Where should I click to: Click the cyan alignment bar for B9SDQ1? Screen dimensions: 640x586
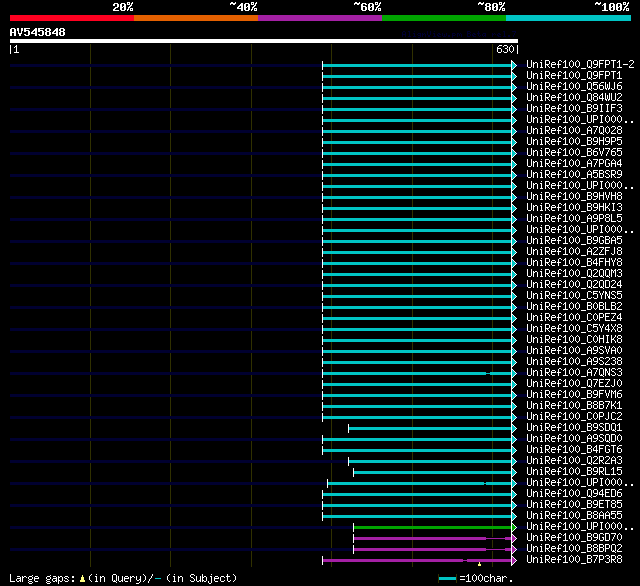pyautogui.click(x=430, y=428)
